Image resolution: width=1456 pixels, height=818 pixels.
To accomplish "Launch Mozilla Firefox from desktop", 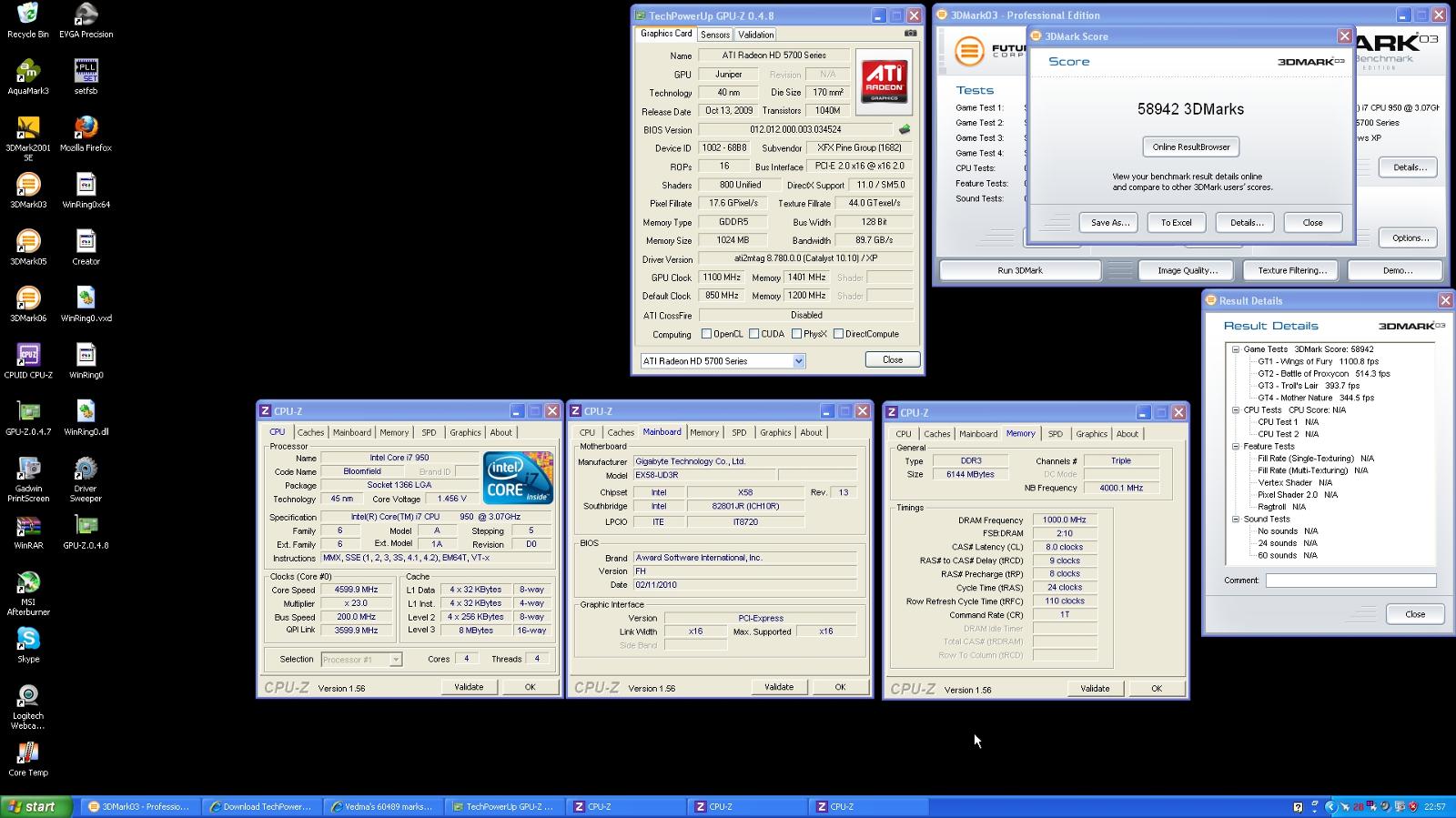I will [86, 134].
